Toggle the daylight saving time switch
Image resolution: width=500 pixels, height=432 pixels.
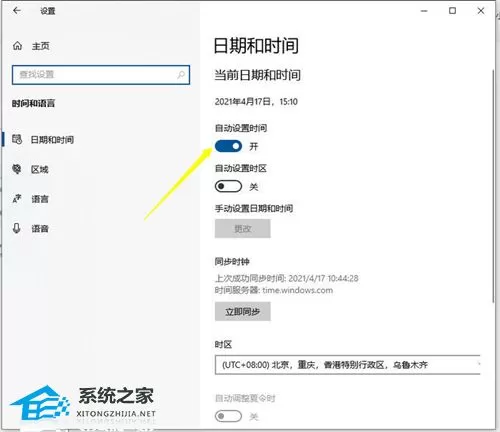click(x=228, y=416)
